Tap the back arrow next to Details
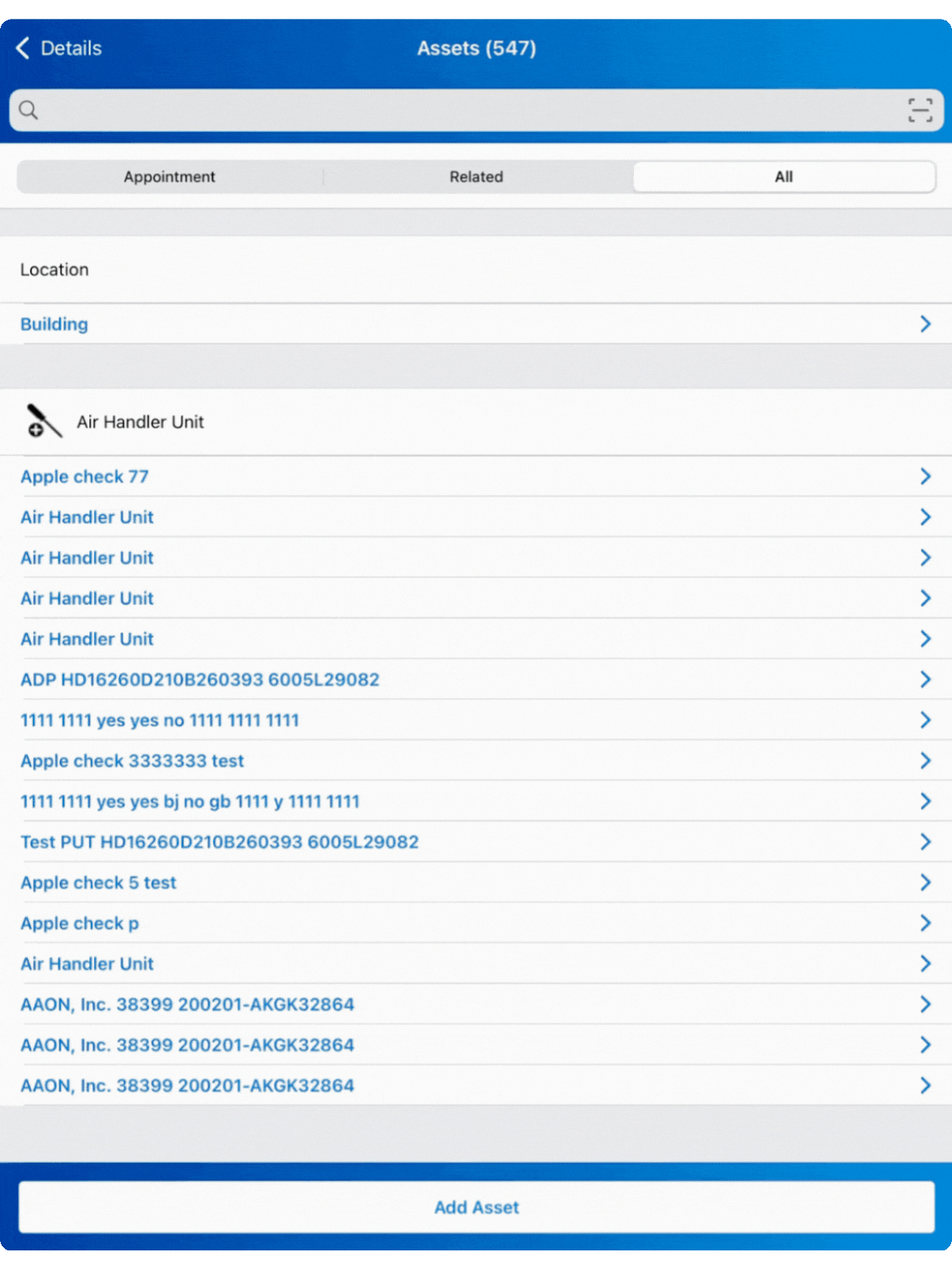This screenshot has height=1270, width=952. 23,49
